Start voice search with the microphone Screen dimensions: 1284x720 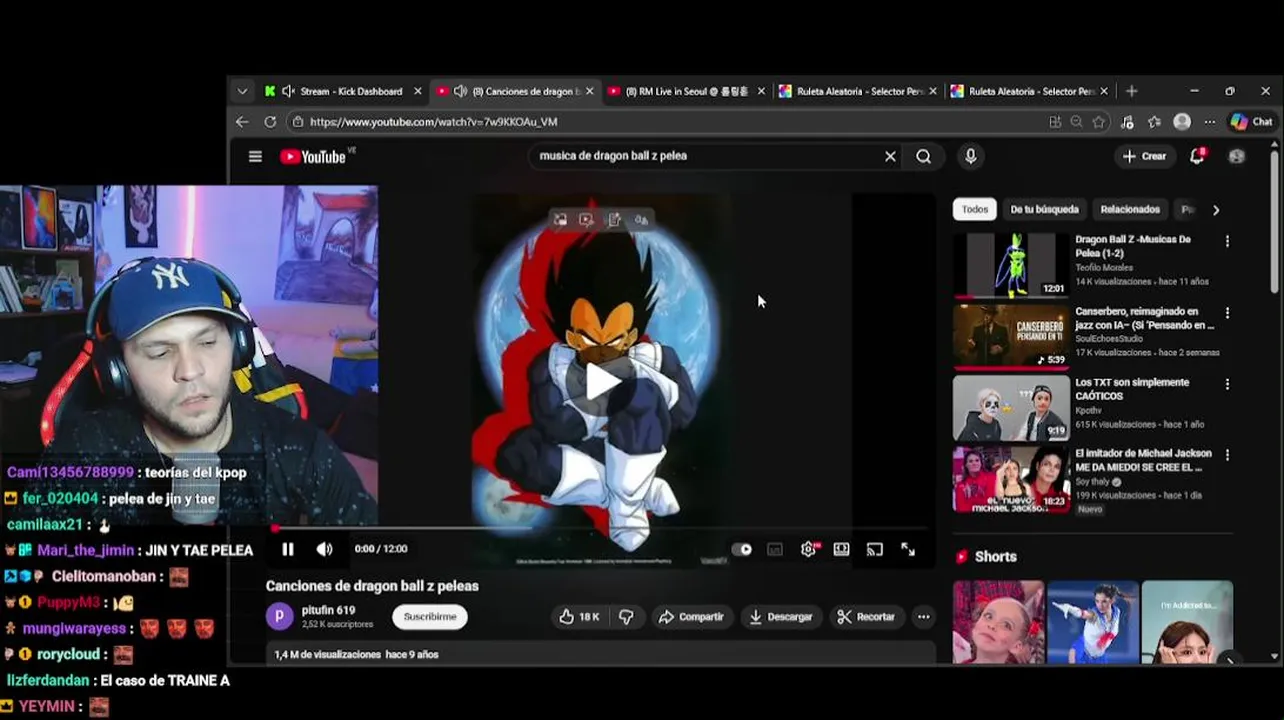(970, 156)
